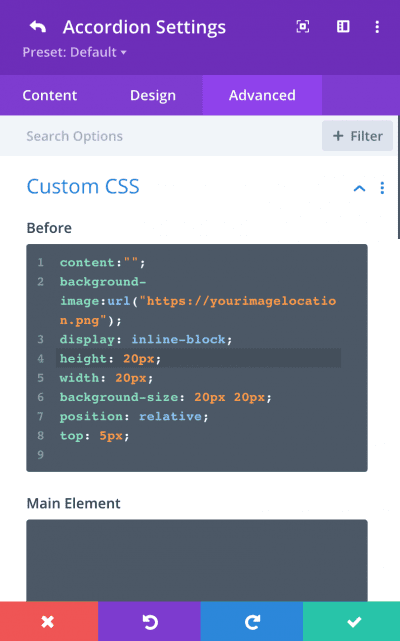Open Custom CSS section options dots
This screenshot has width=400, height=641.
(x=382, y=188)
